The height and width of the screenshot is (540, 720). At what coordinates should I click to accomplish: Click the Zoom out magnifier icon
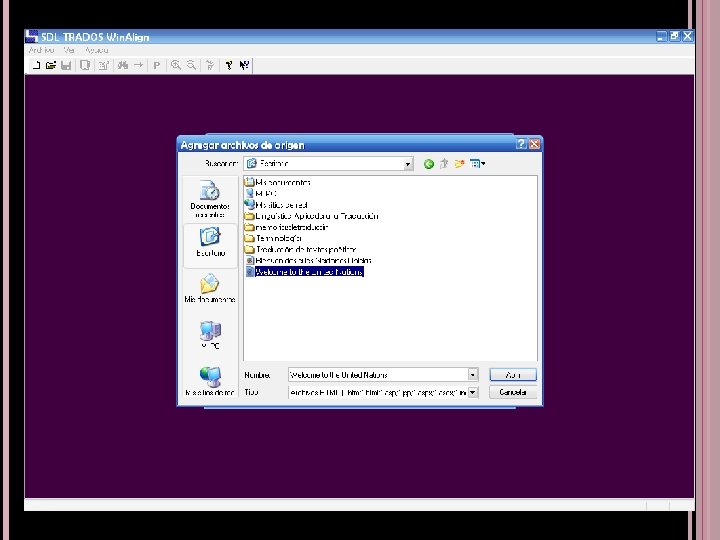(191, 65)
